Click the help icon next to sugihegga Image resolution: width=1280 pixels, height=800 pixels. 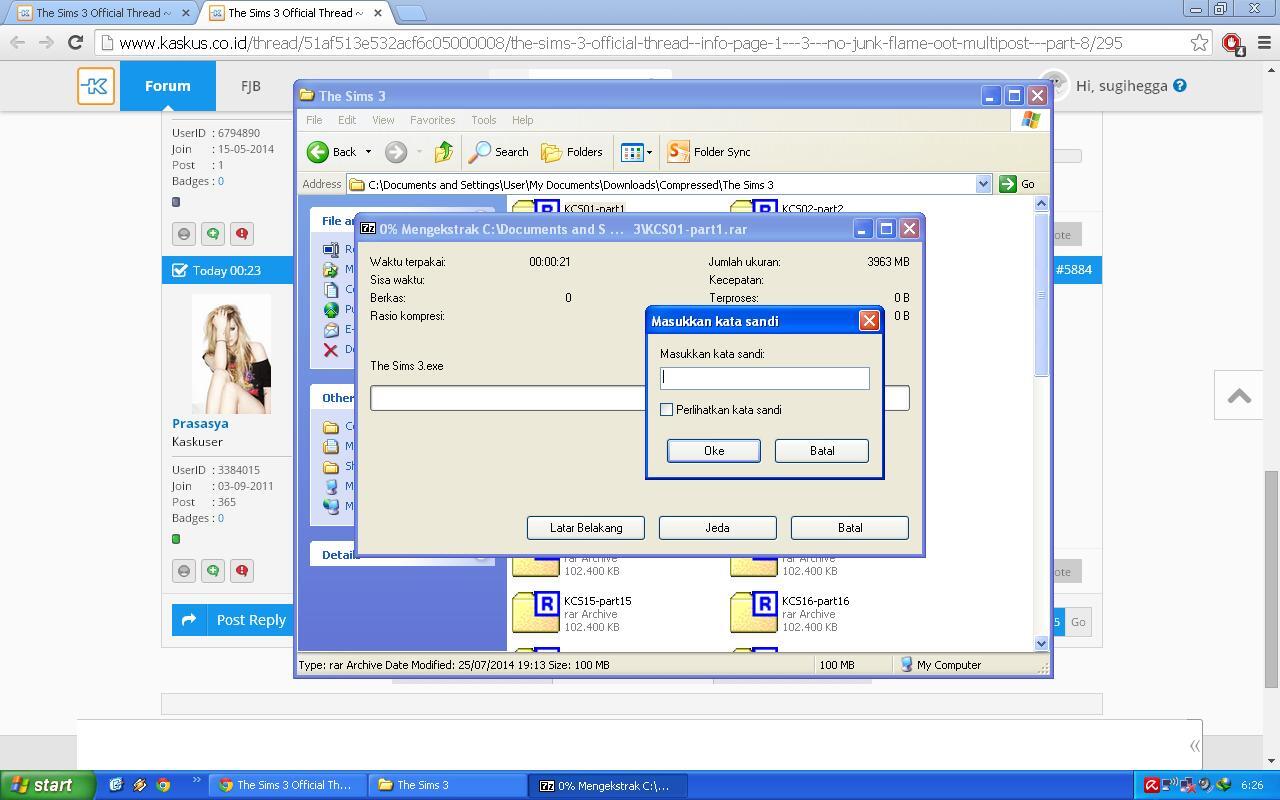pyautogui.click(x=1180, y=86)
